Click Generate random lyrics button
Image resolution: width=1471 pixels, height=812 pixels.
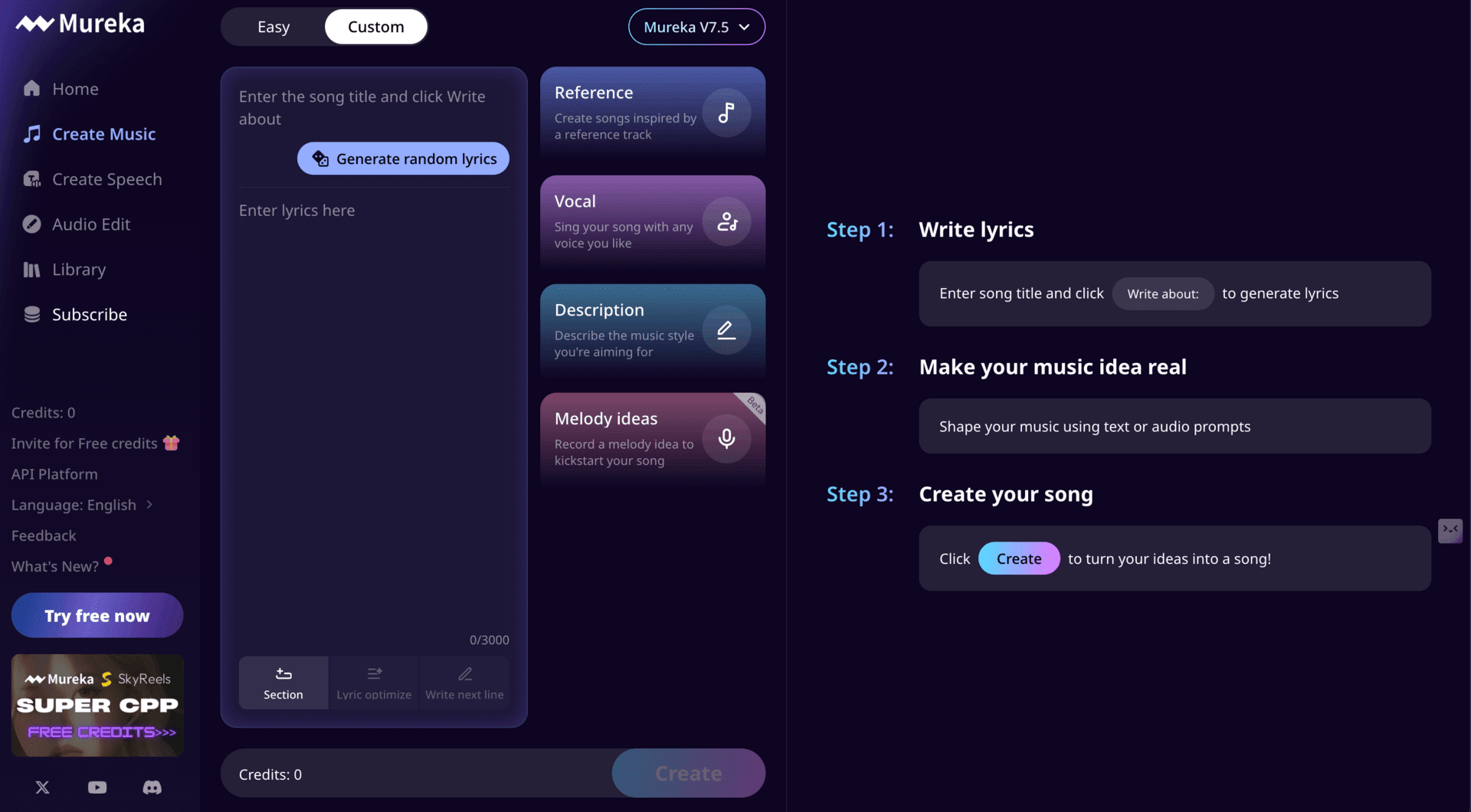(403, 159)
